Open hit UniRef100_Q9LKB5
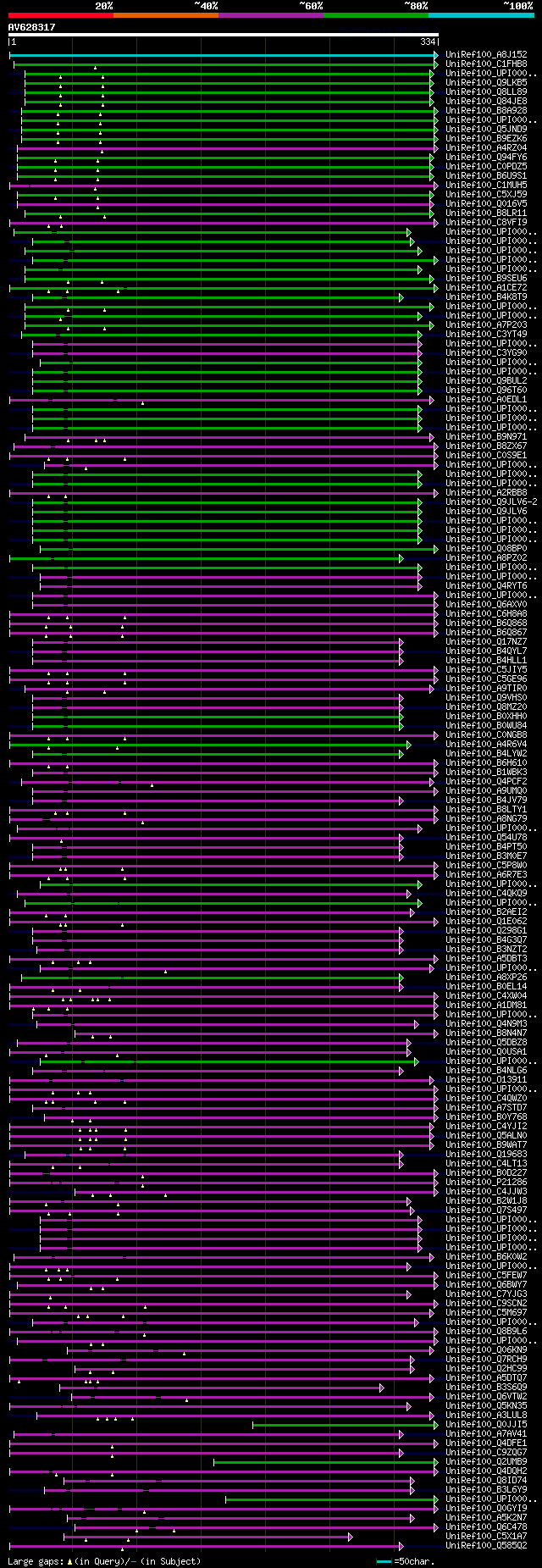The image size is (542, 1568). [x=486, y=82]
